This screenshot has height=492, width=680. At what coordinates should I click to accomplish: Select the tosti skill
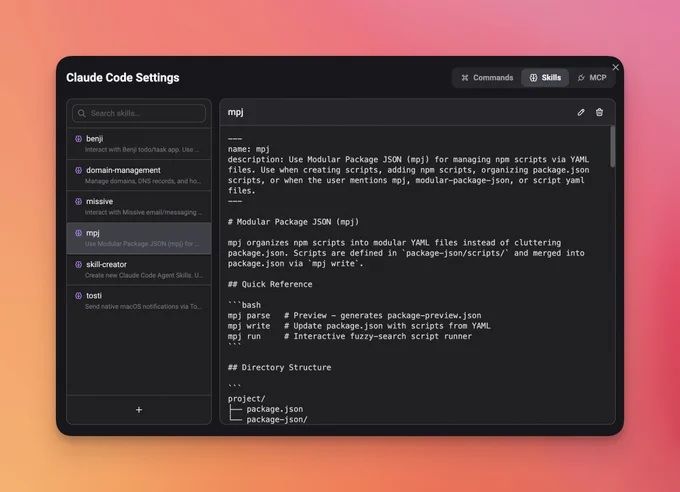point(139,301)
